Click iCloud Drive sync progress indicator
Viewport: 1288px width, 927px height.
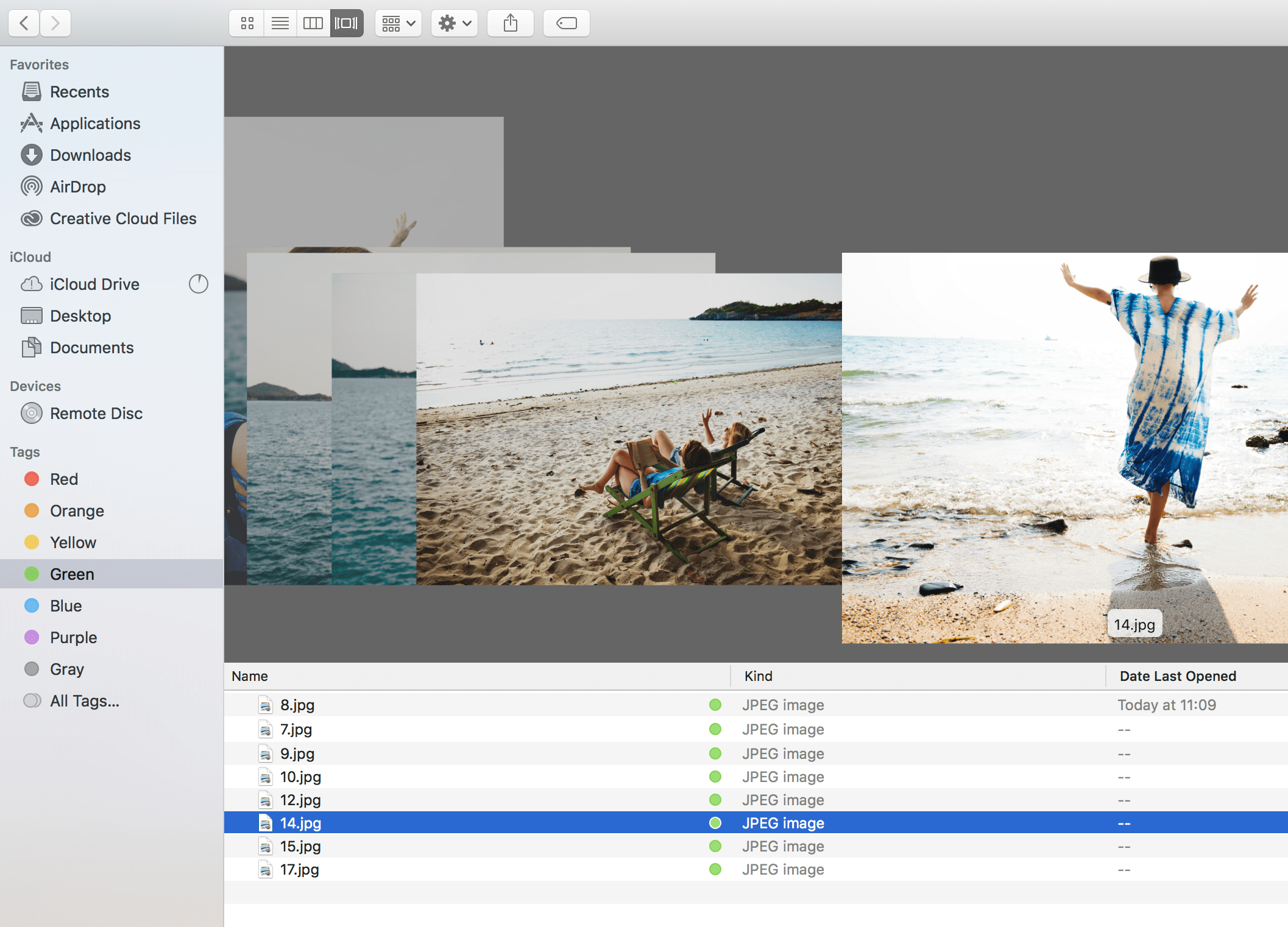(x=198, y=284)
